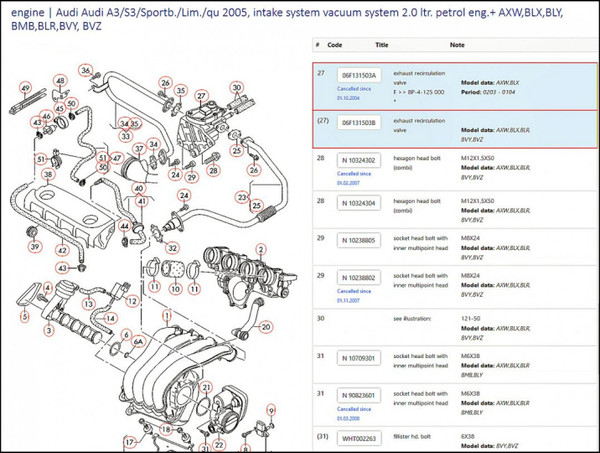Image resolution: width=600 pixels, height=453 pixels.
Task: Open part code 06F131503B
Action: click(358, 122)
